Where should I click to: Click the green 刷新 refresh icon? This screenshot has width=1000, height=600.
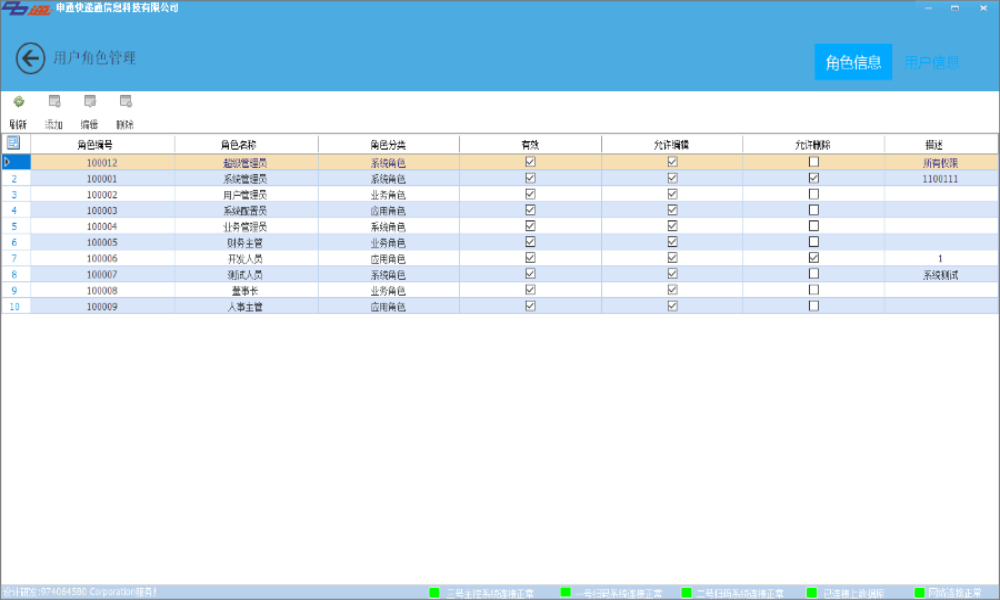[18, 102]
